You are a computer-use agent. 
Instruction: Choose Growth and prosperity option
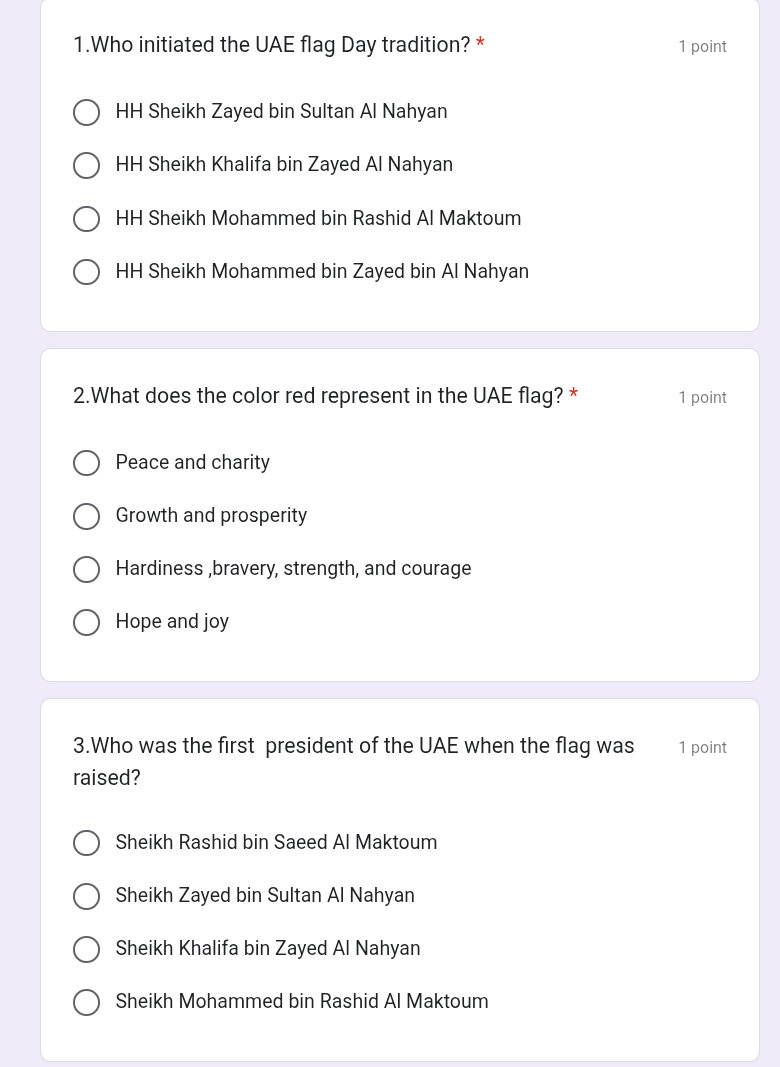coord(86,516)
